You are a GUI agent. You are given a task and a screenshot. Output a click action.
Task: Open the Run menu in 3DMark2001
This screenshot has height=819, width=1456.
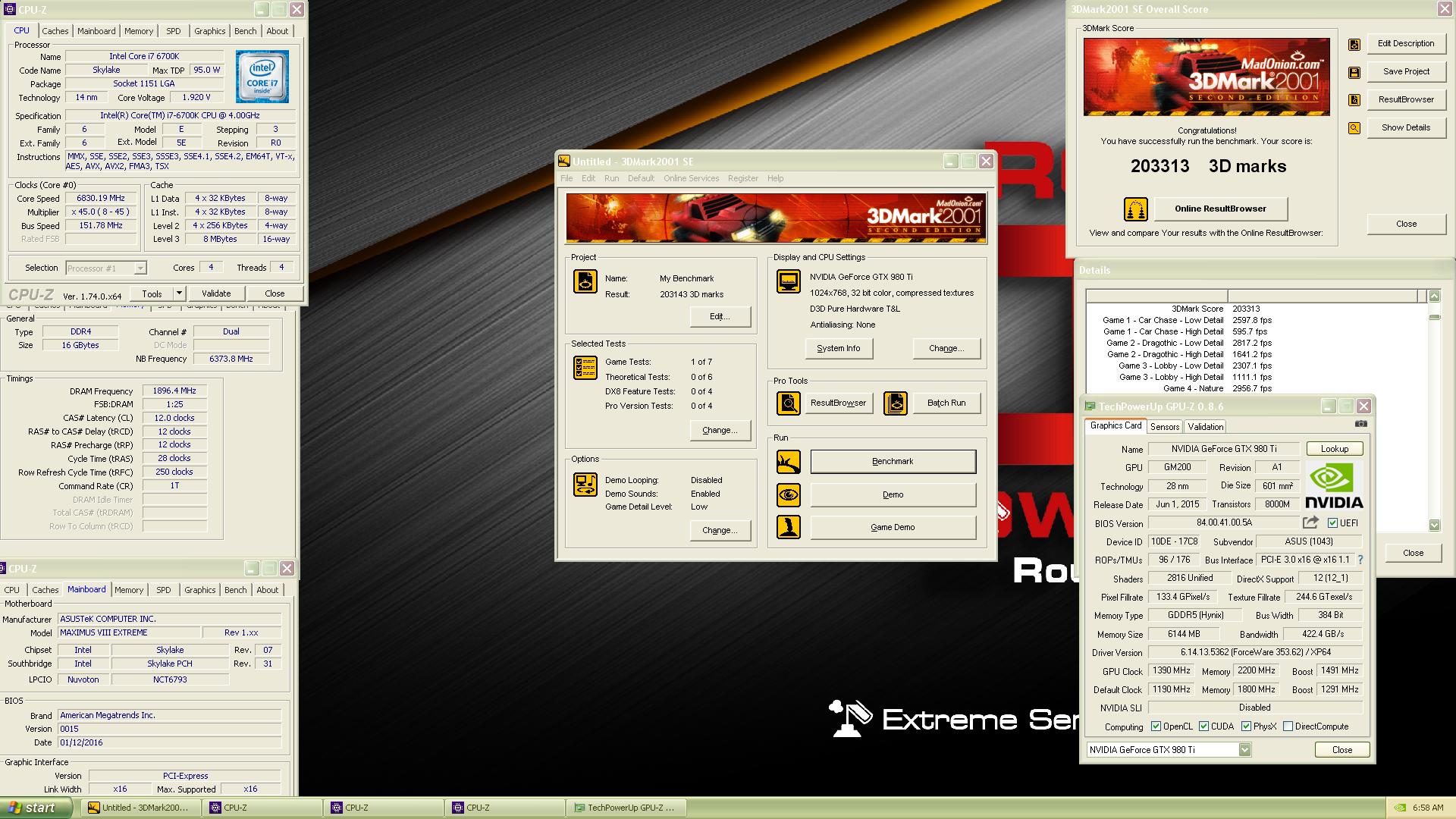pyautogui.click(x=611, y=178)
